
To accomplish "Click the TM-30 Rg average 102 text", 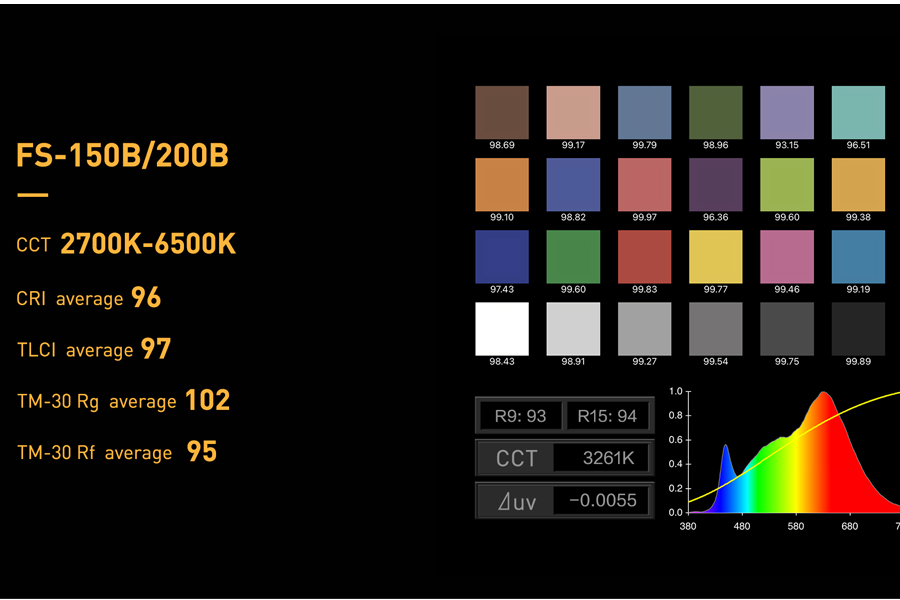I will pos(123,401).
